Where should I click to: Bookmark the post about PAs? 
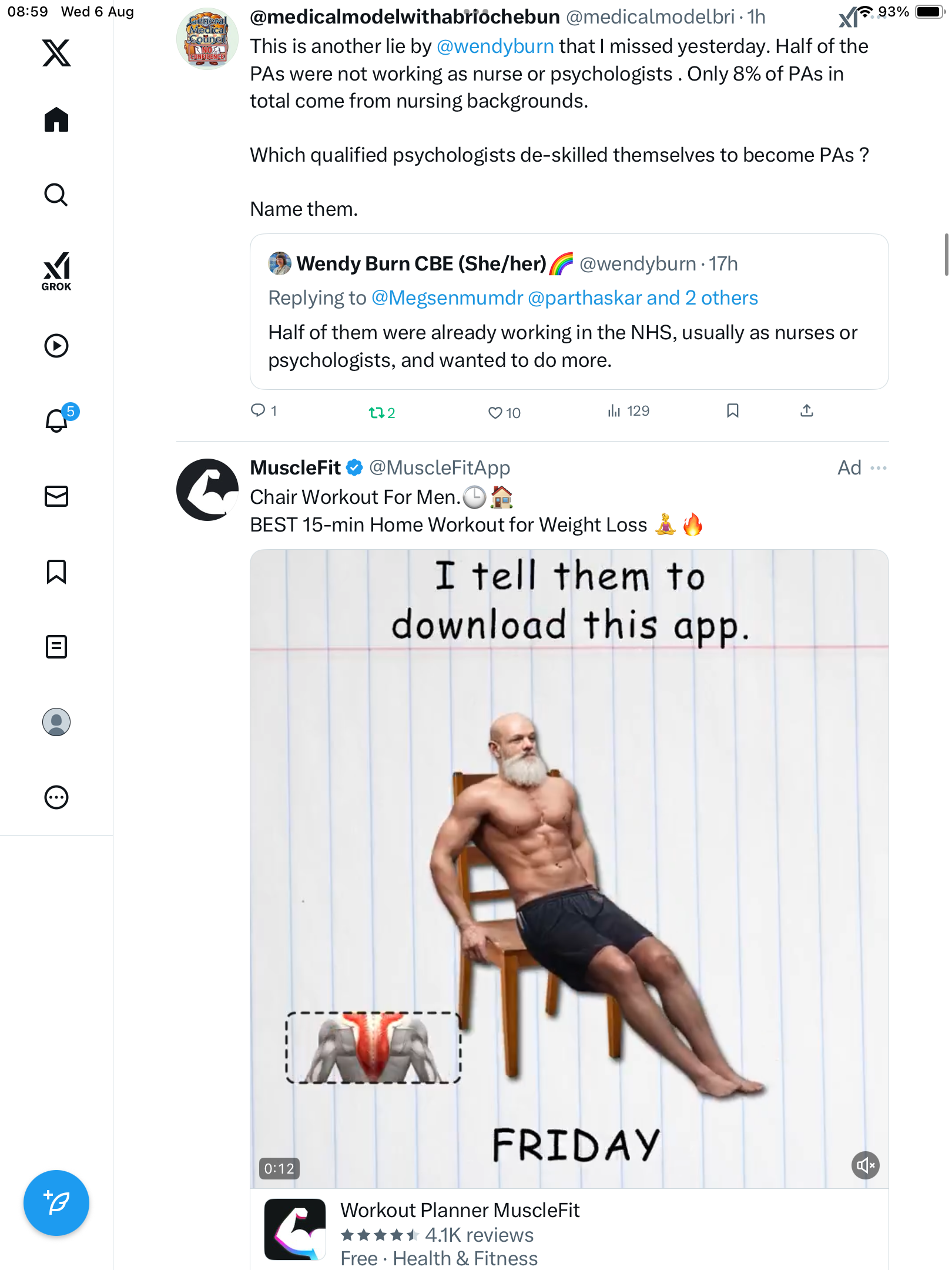tap(732, 410)
